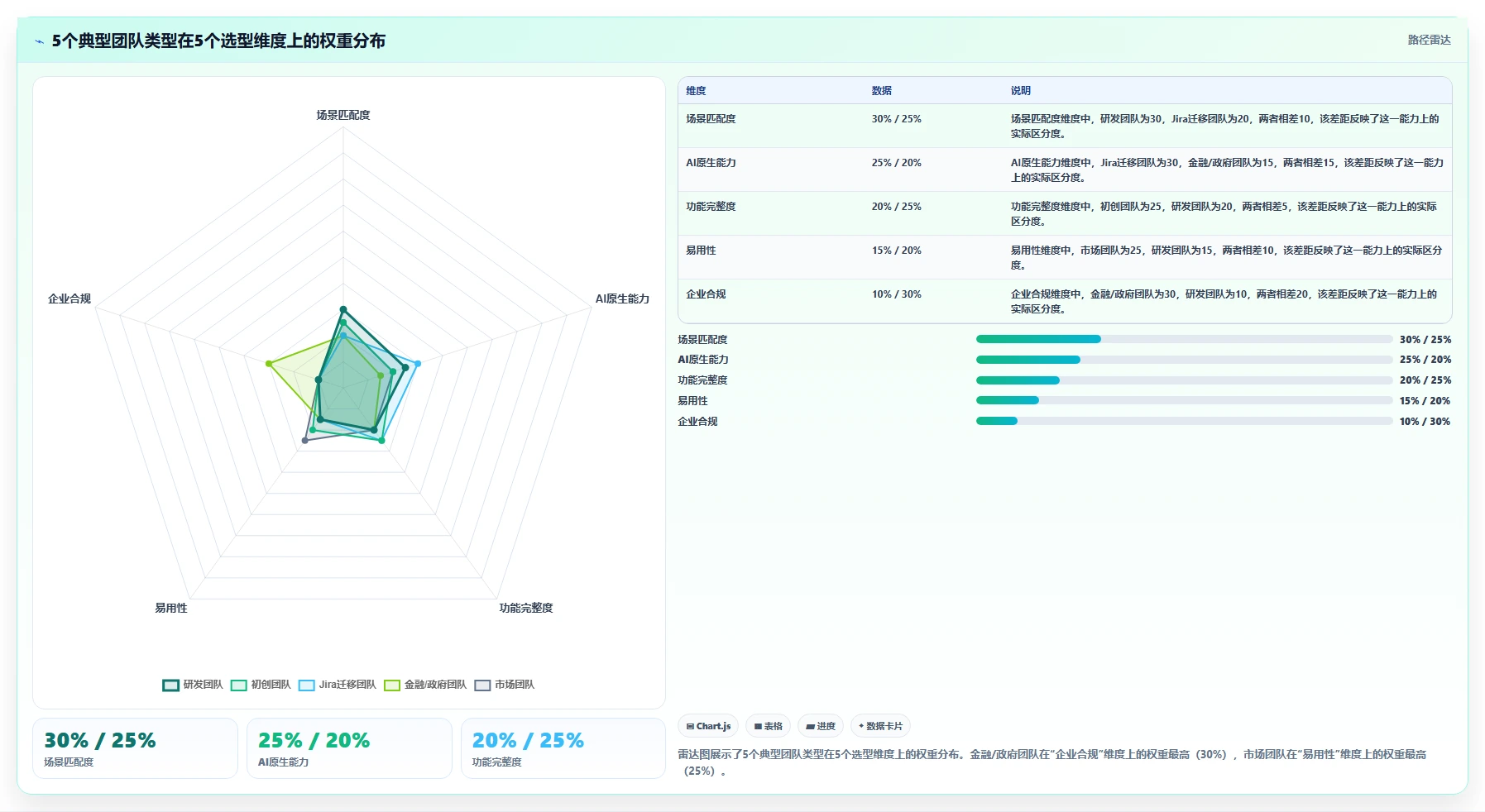Click the 场景匹配度 radar axis label

pos(343,115)
